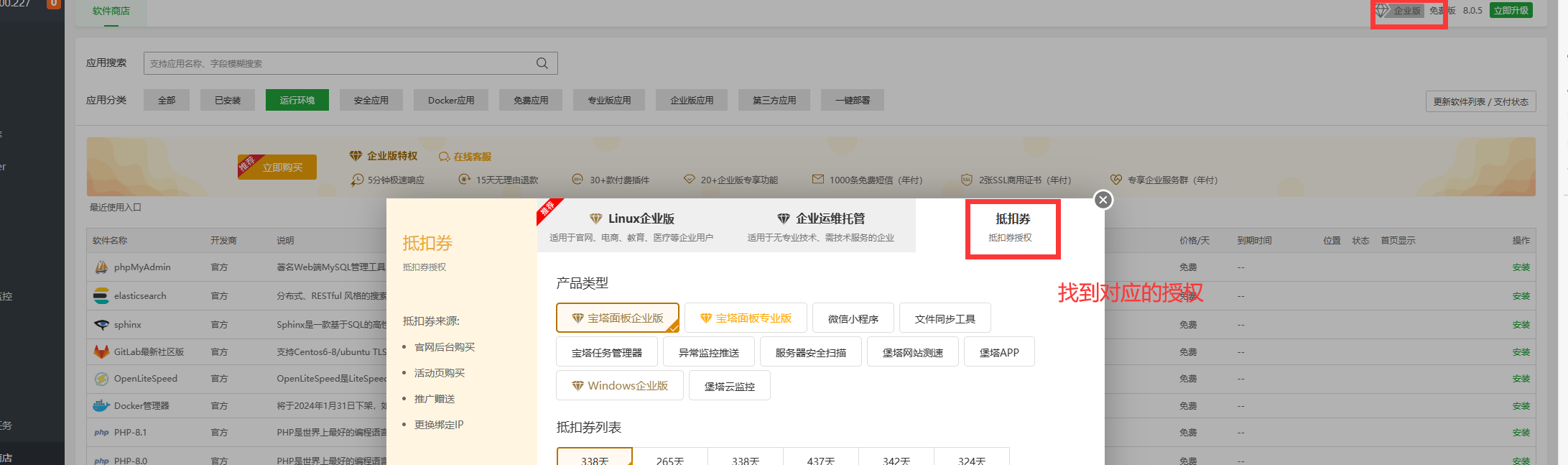Click the 5分钟极速响应 icon
The height and width of the screenshot is (465, 1568).
click(357, 180)
